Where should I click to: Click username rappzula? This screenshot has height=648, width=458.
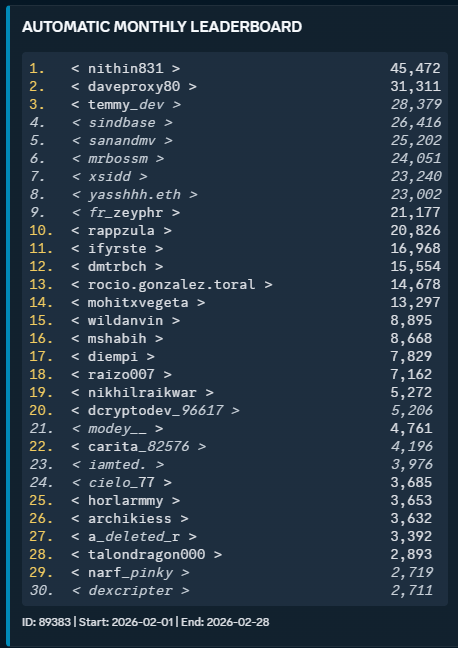click(x=122, y=231)
